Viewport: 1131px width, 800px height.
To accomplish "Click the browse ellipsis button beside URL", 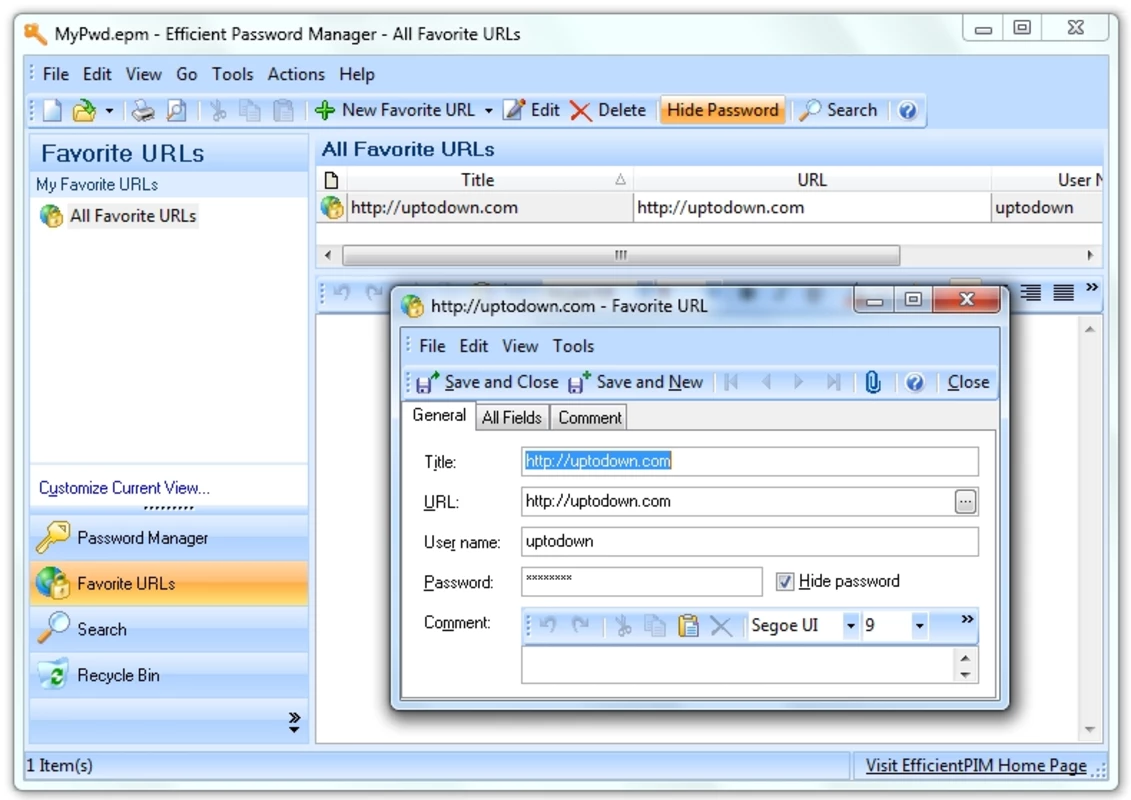I will tap(965, 501).
